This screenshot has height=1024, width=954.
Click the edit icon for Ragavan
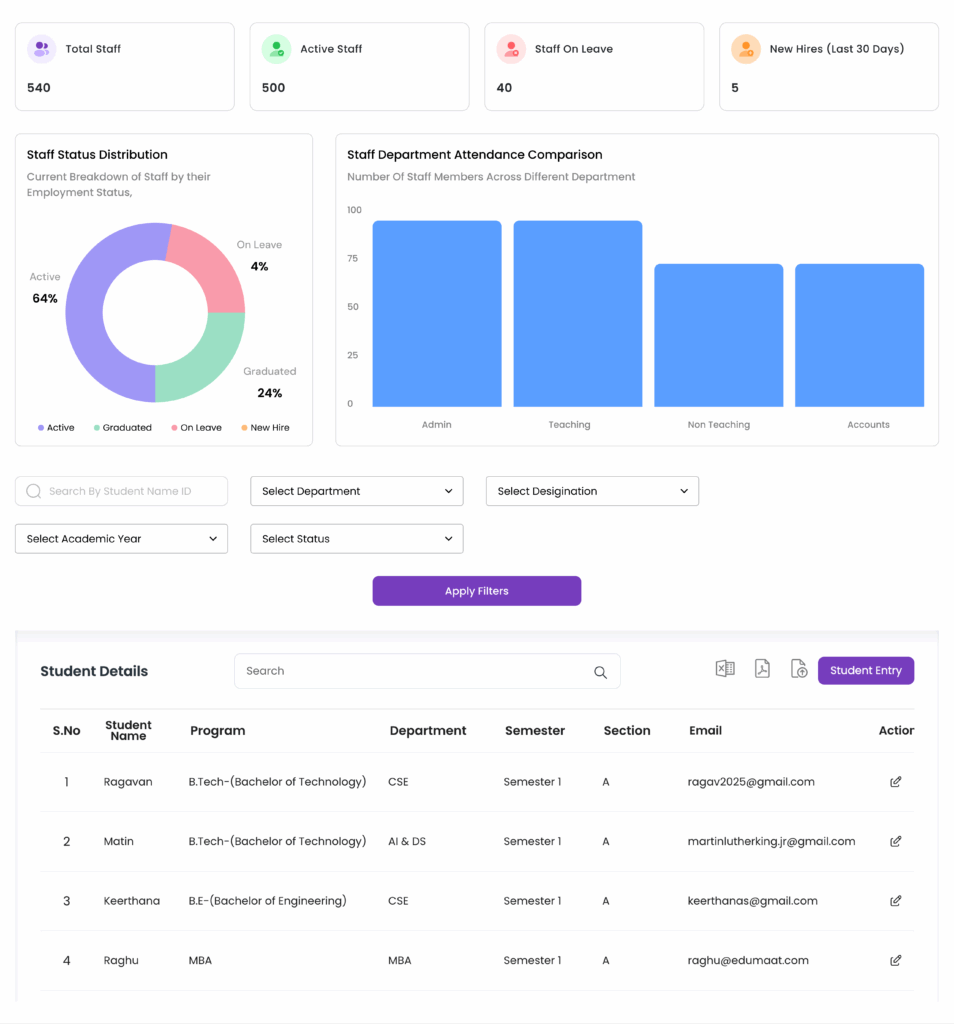pos(895,782)
